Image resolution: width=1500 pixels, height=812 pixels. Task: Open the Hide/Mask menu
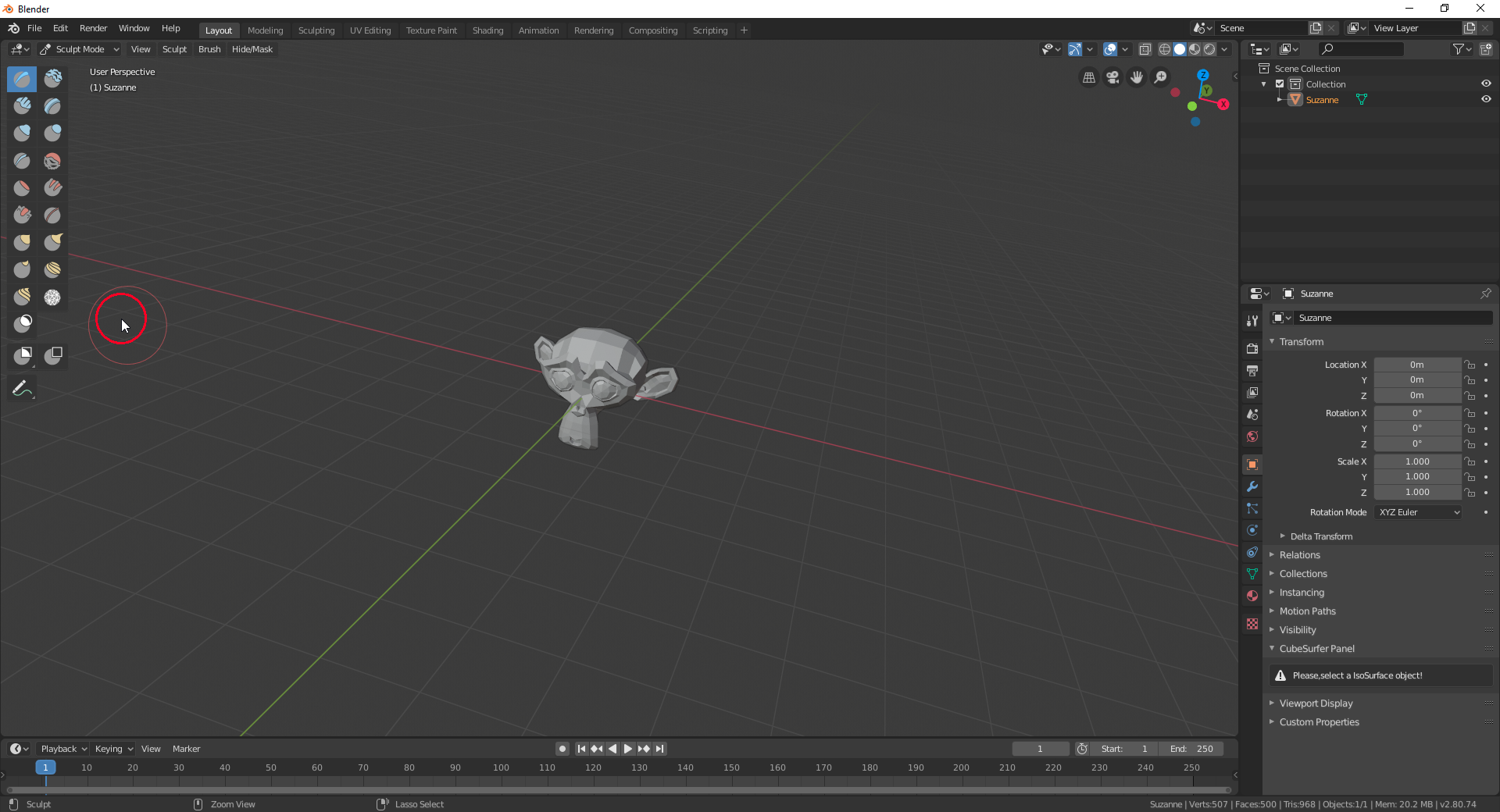[252, 49]
